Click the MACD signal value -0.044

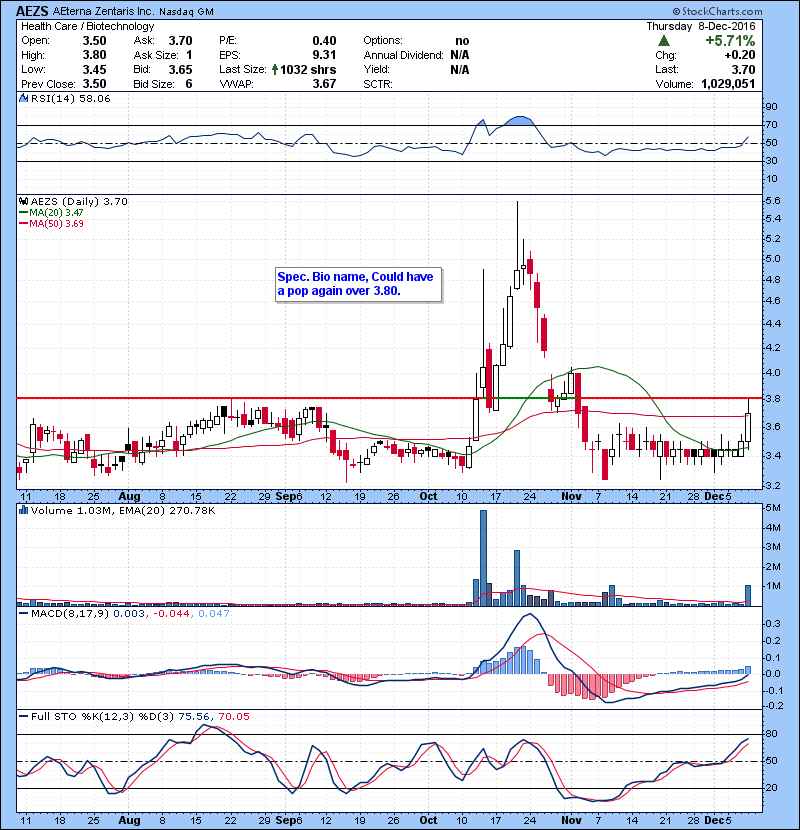[x=173, y=614]
